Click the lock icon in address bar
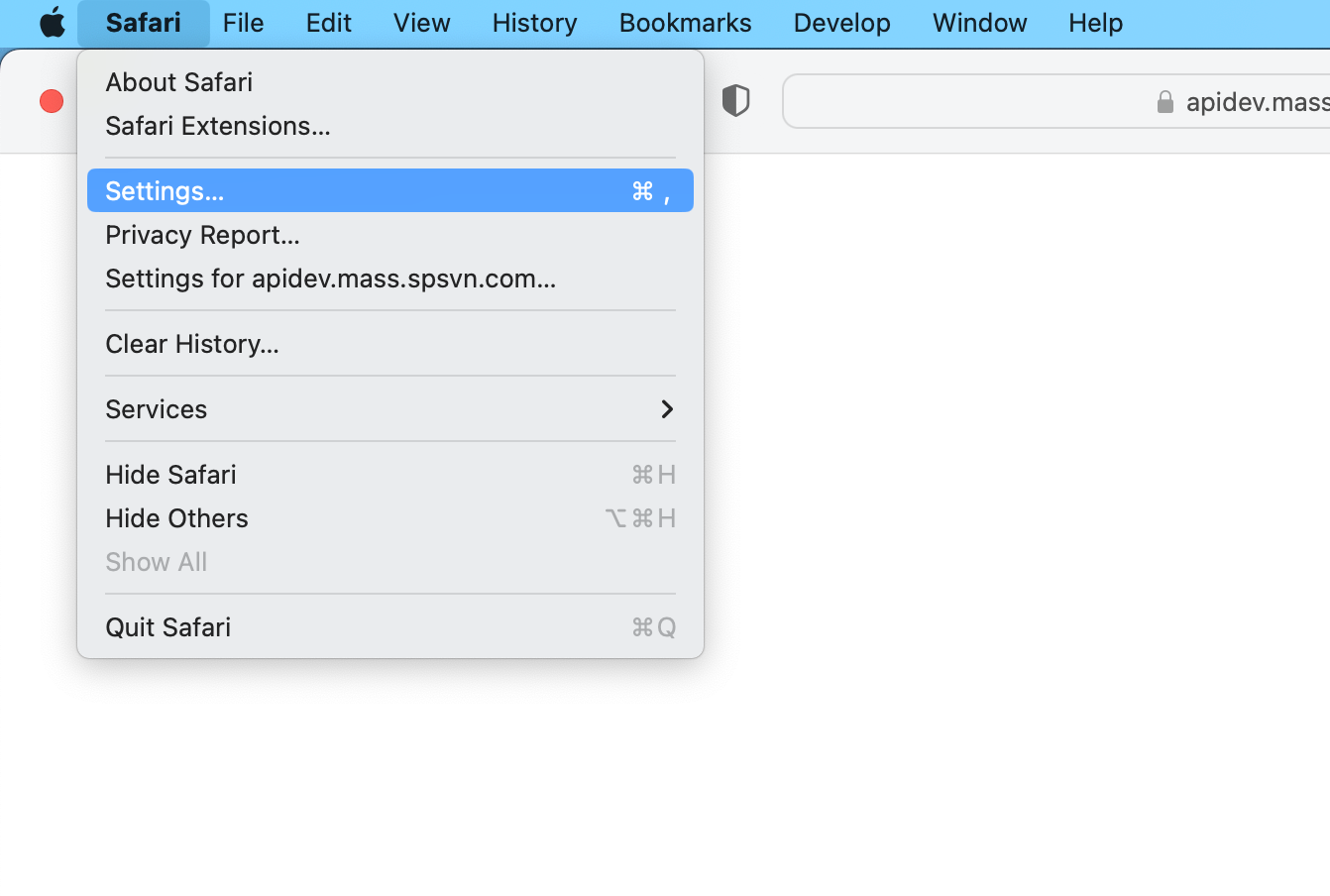Viewport: 1330px width, 896px height. click(x=1165, y=102)
